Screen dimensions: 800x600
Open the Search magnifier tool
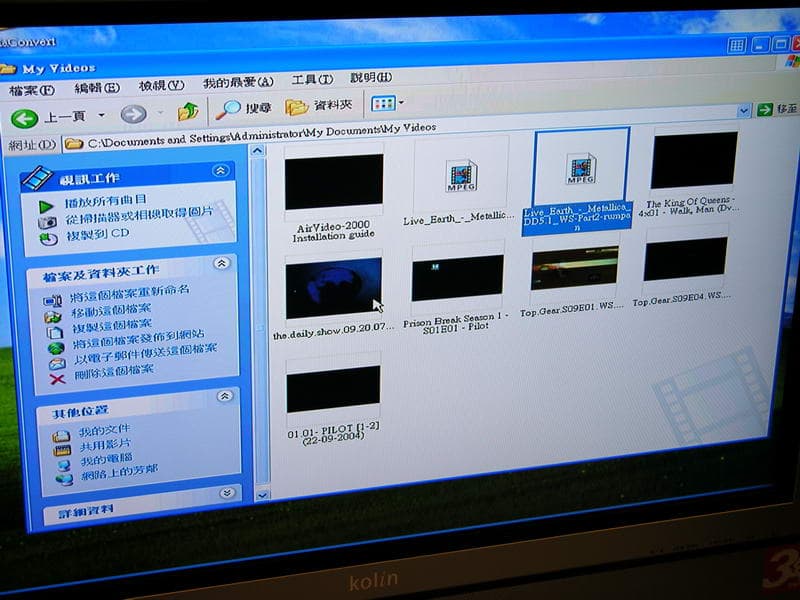228,109
